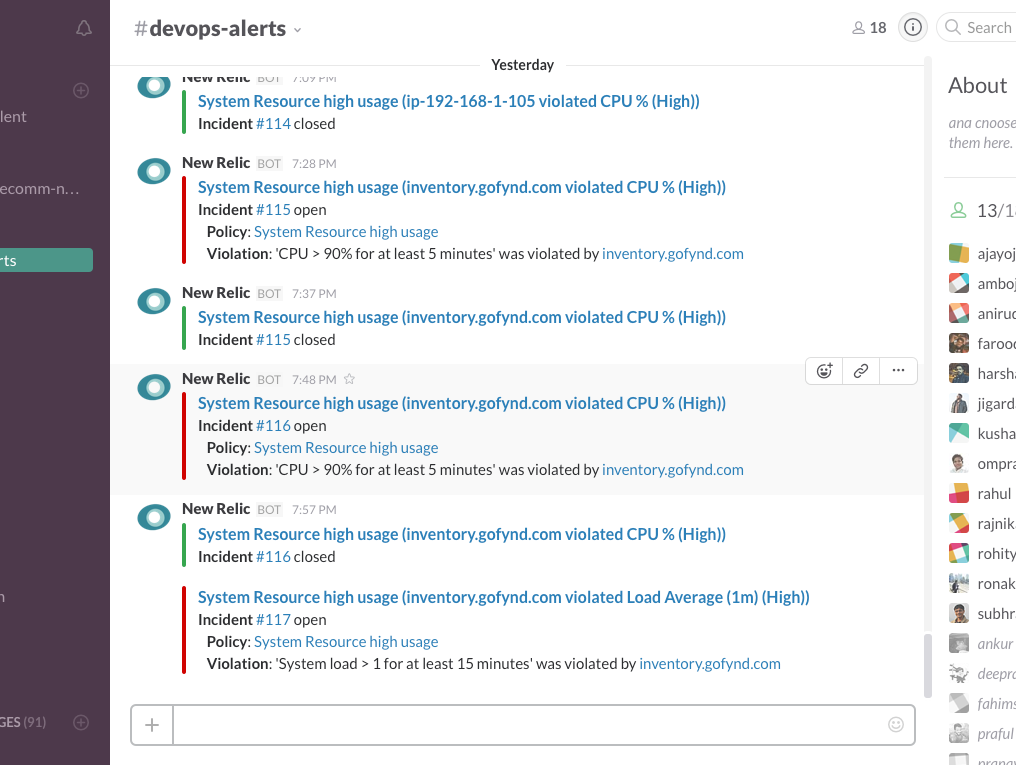Click member rahul in the member list
Image resolution: width=1016 pixels, height=765 pixels.
[994, 493]
